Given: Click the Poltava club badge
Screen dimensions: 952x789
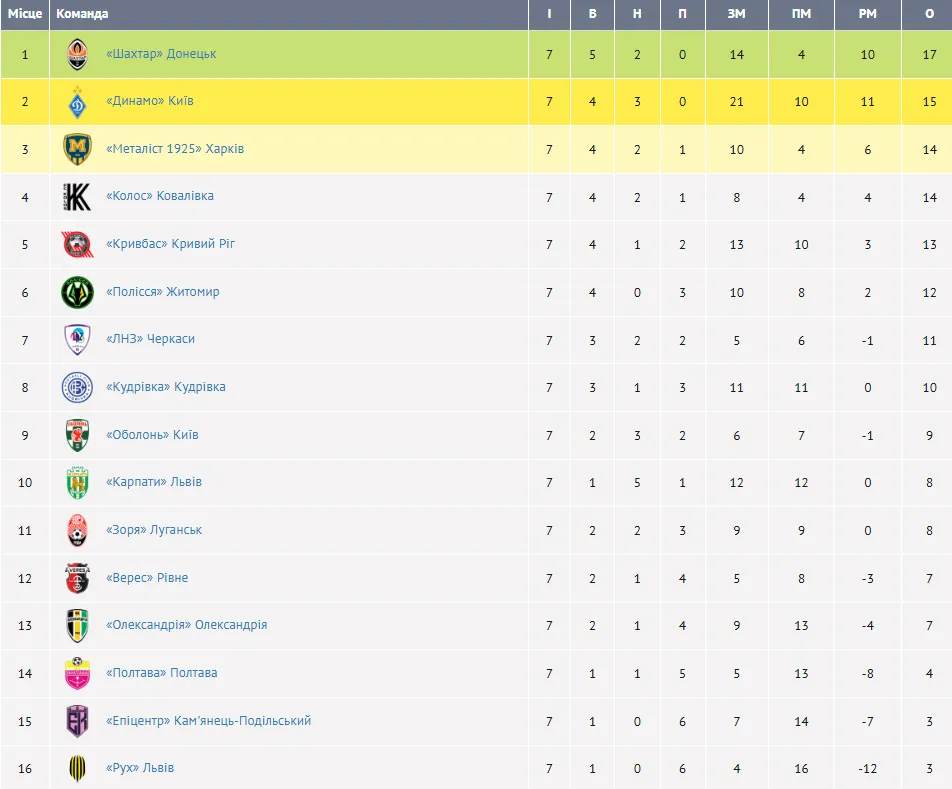Looking at the screenshot, I should click(x=77, y=673).
